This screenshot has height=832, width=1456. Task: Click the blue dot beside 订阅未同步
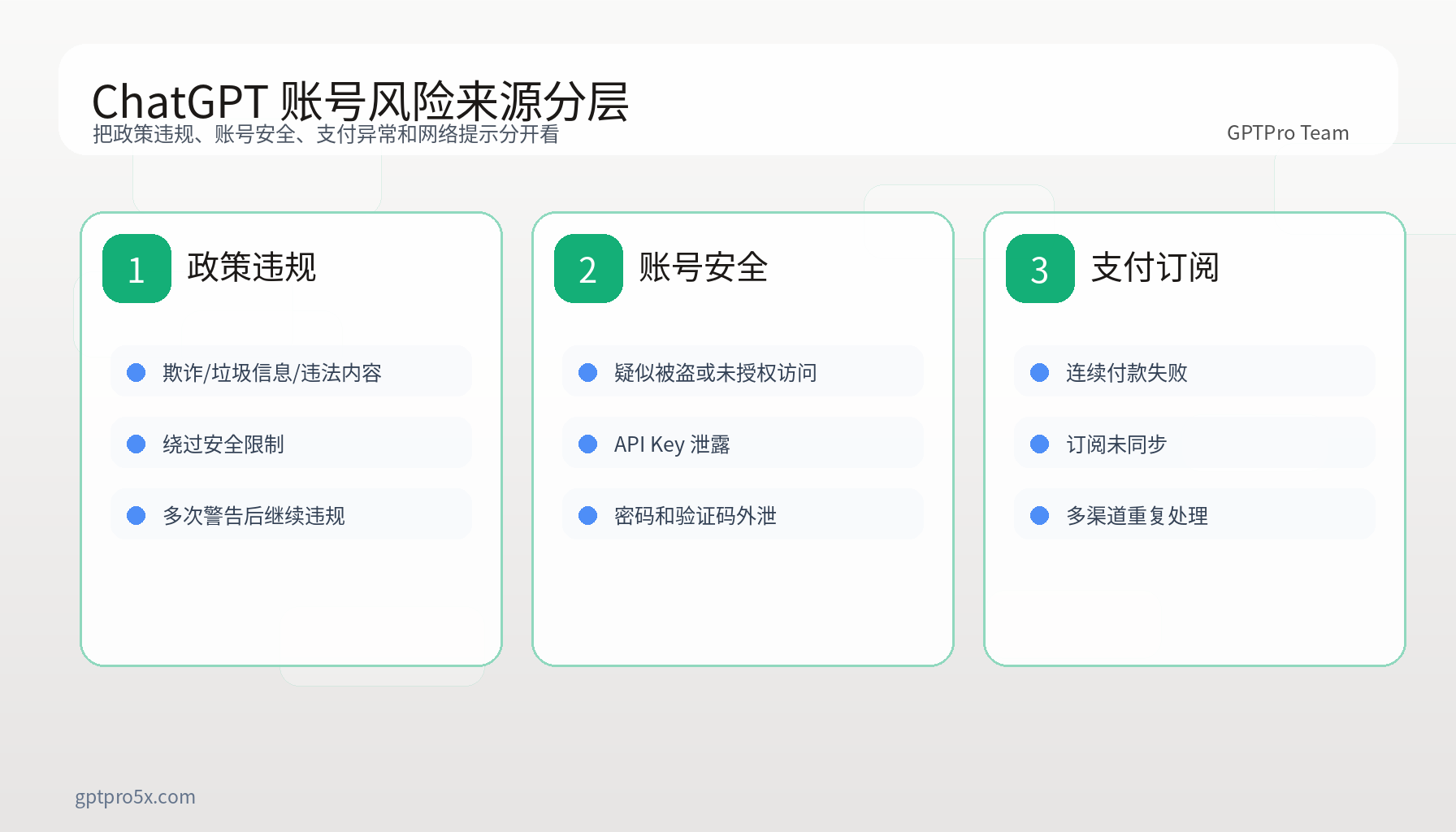coord(1040,444)
